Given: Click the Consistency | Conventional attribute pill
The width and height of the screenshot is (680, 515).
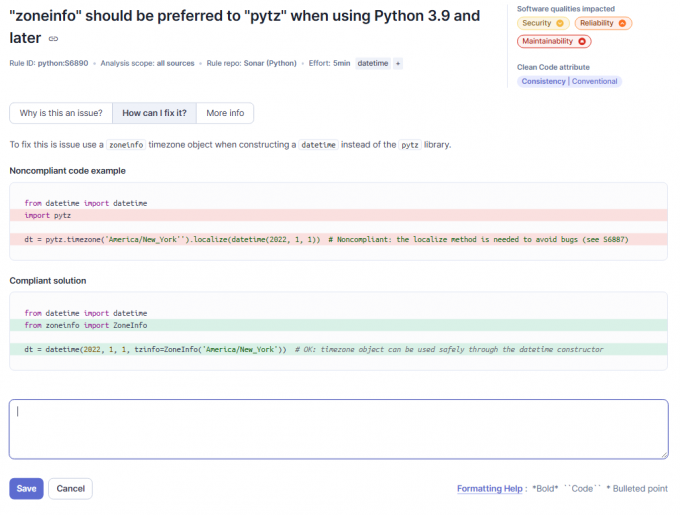Looking at the screenshot, I should pyautogui.click(x=569, y=81).
